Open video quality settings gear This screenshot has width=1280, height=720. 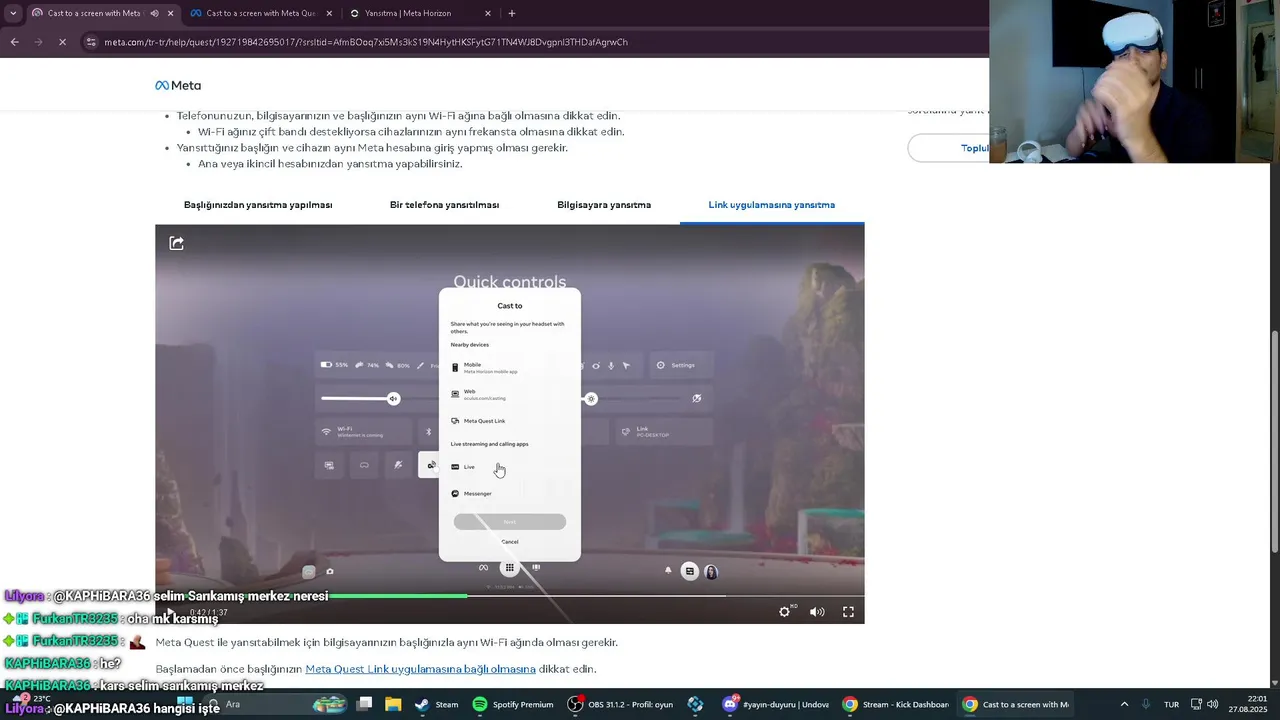(785, 612)
